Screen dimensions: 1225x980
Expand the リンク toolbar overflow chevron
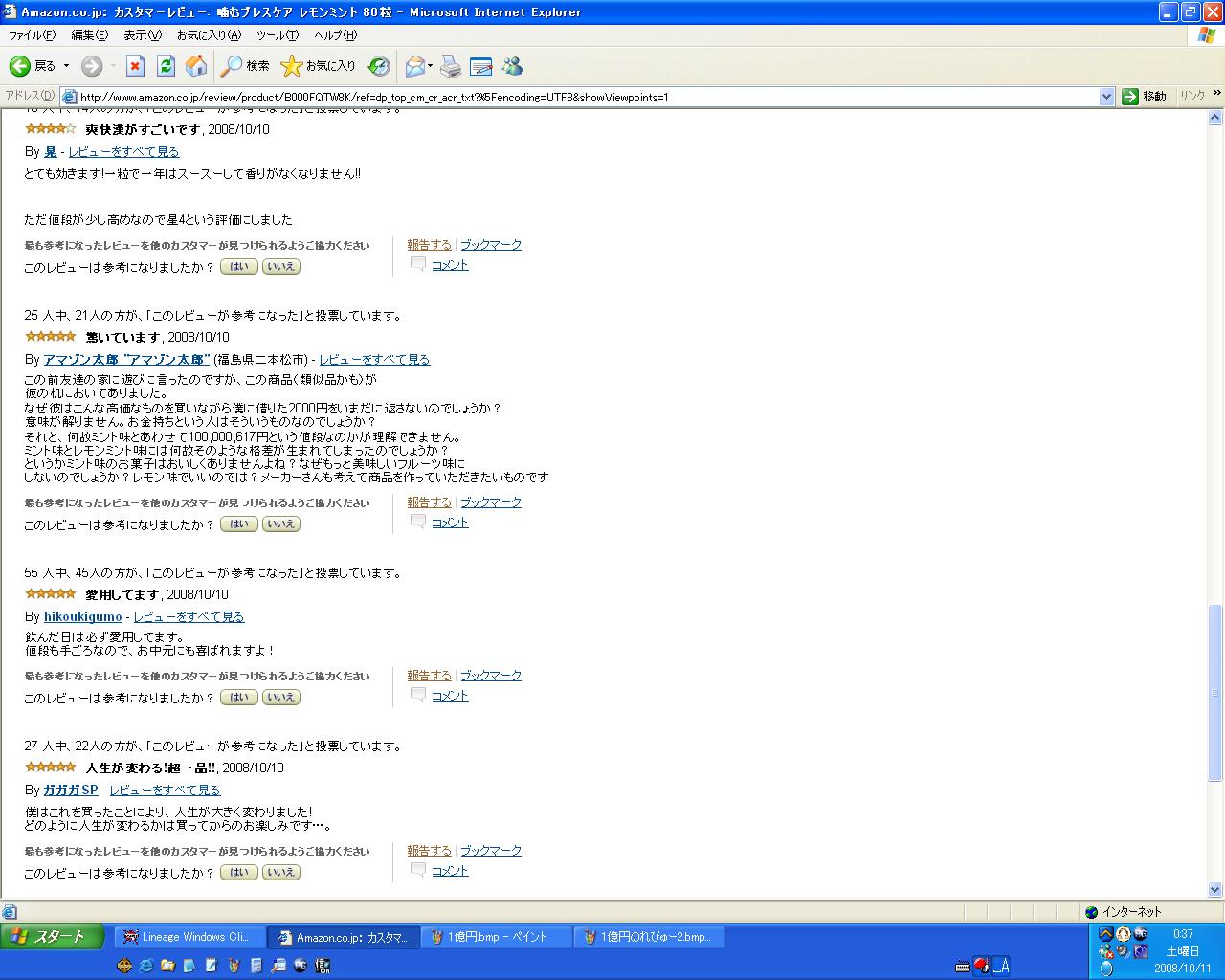[1216, 94]
